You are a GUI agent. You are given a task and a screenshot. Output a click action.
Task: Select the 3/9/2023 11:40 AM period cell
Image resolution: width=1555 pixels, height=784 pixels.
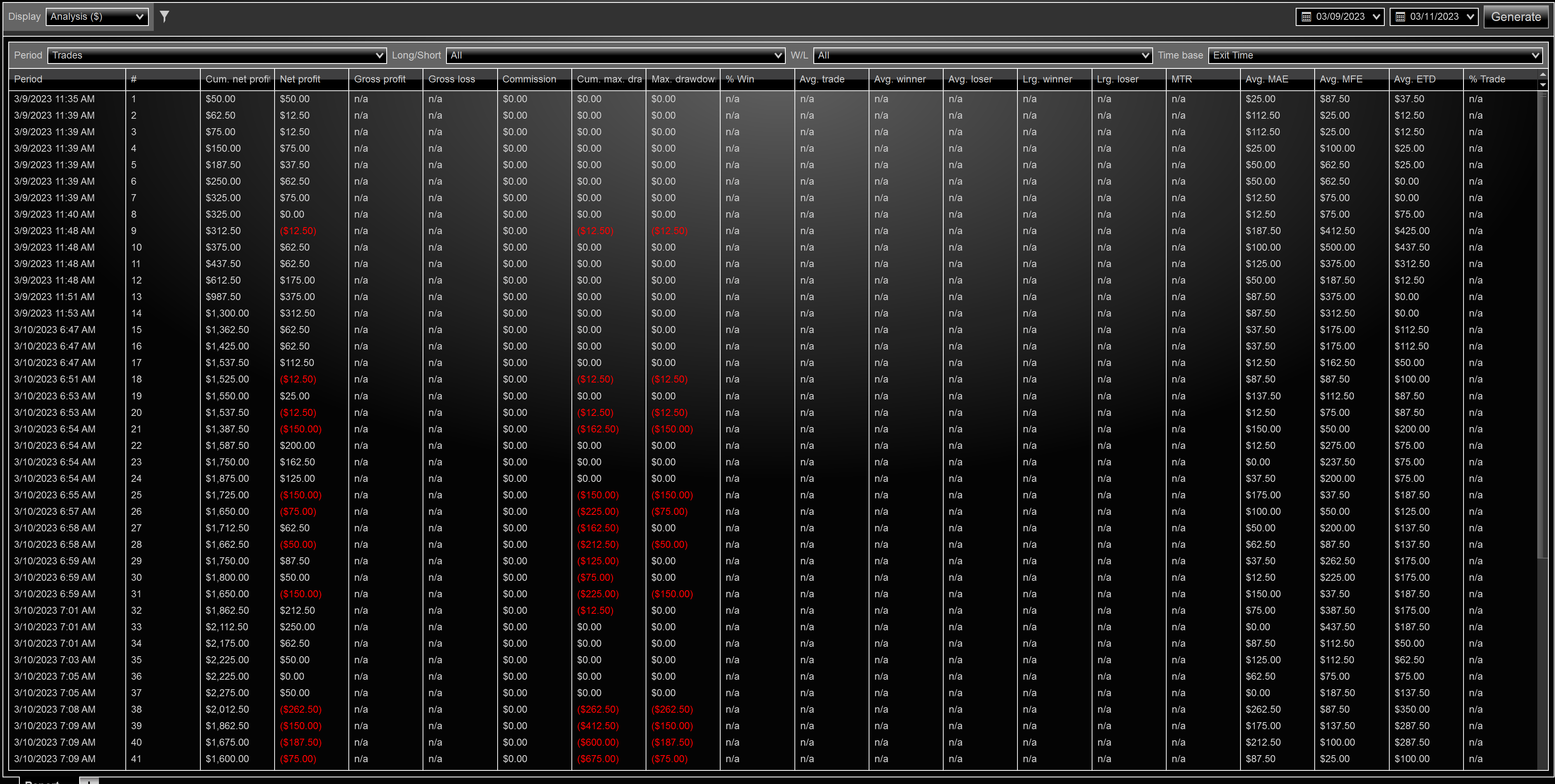54,214
